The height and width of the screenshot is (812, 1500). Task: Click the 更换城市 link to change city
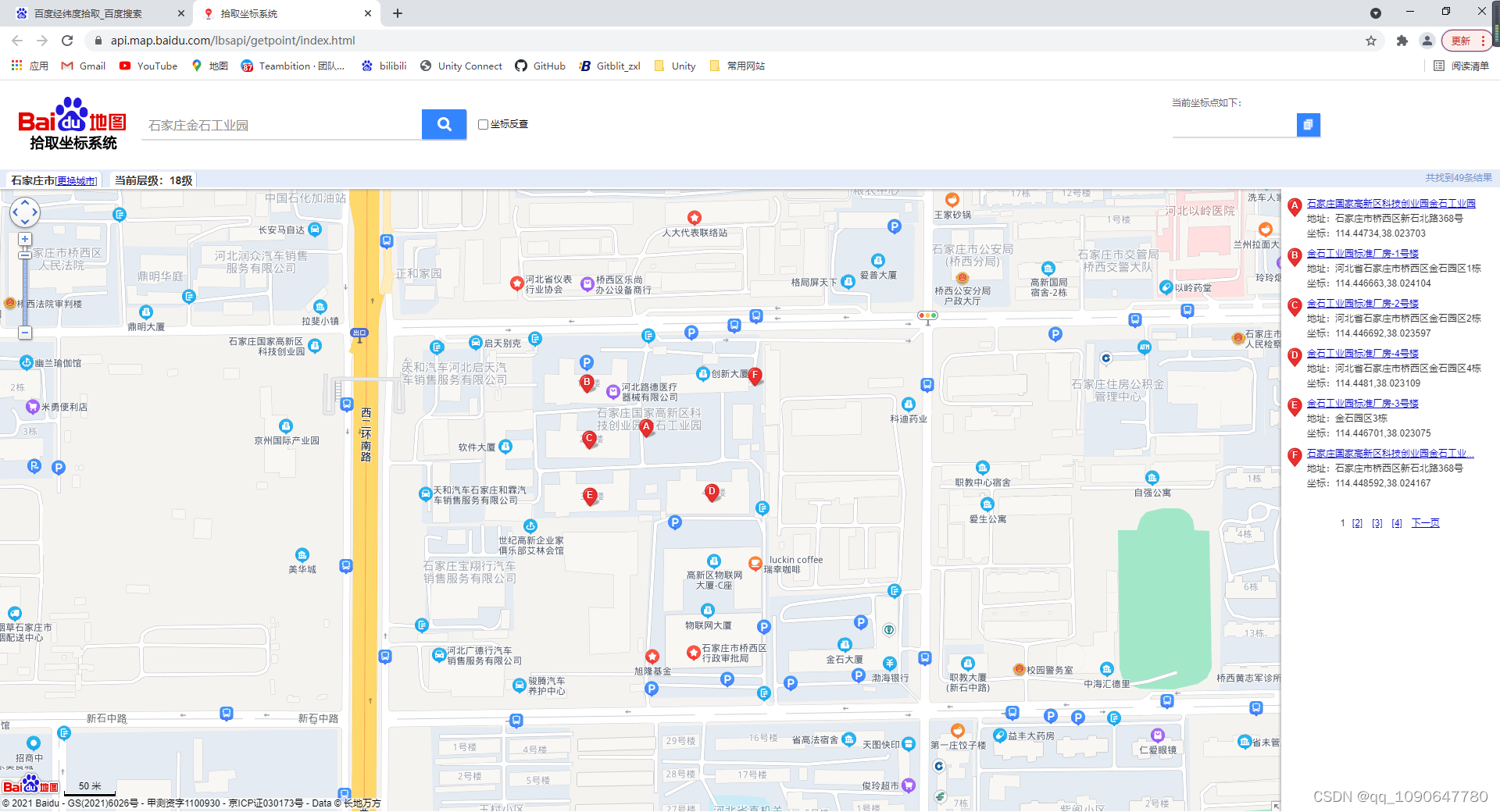76,180
